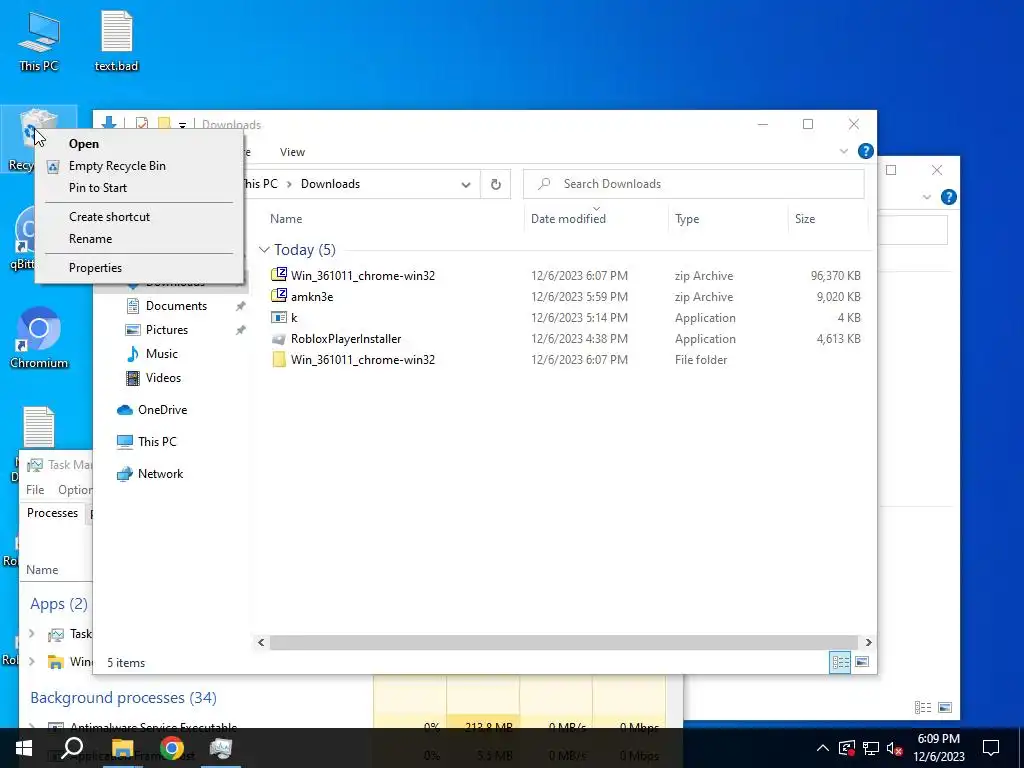Click Downloads in the address breadcrumb
The image size is (1024, 768).
coord(330,184)
